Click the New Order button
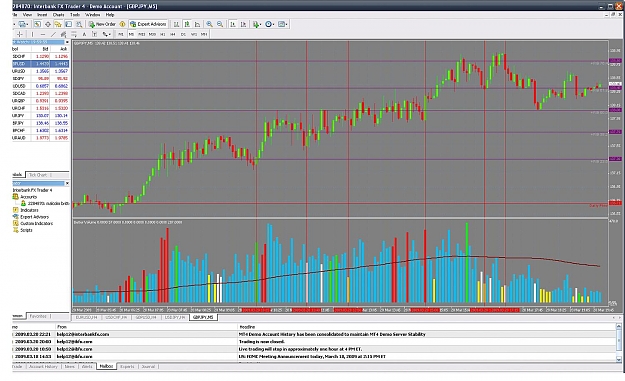Viewport: 625px width, 381px height. click(102, 24)
